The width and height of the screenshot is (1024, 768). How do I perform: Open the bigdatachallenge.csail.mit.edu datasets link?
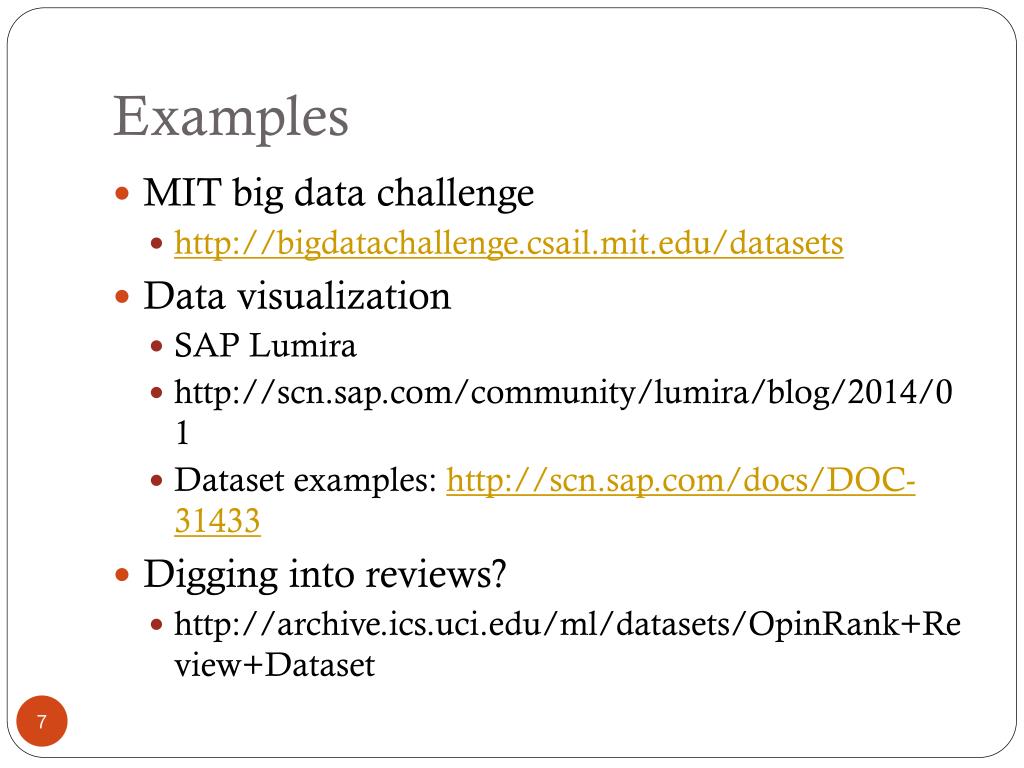[x=509, y=244]
